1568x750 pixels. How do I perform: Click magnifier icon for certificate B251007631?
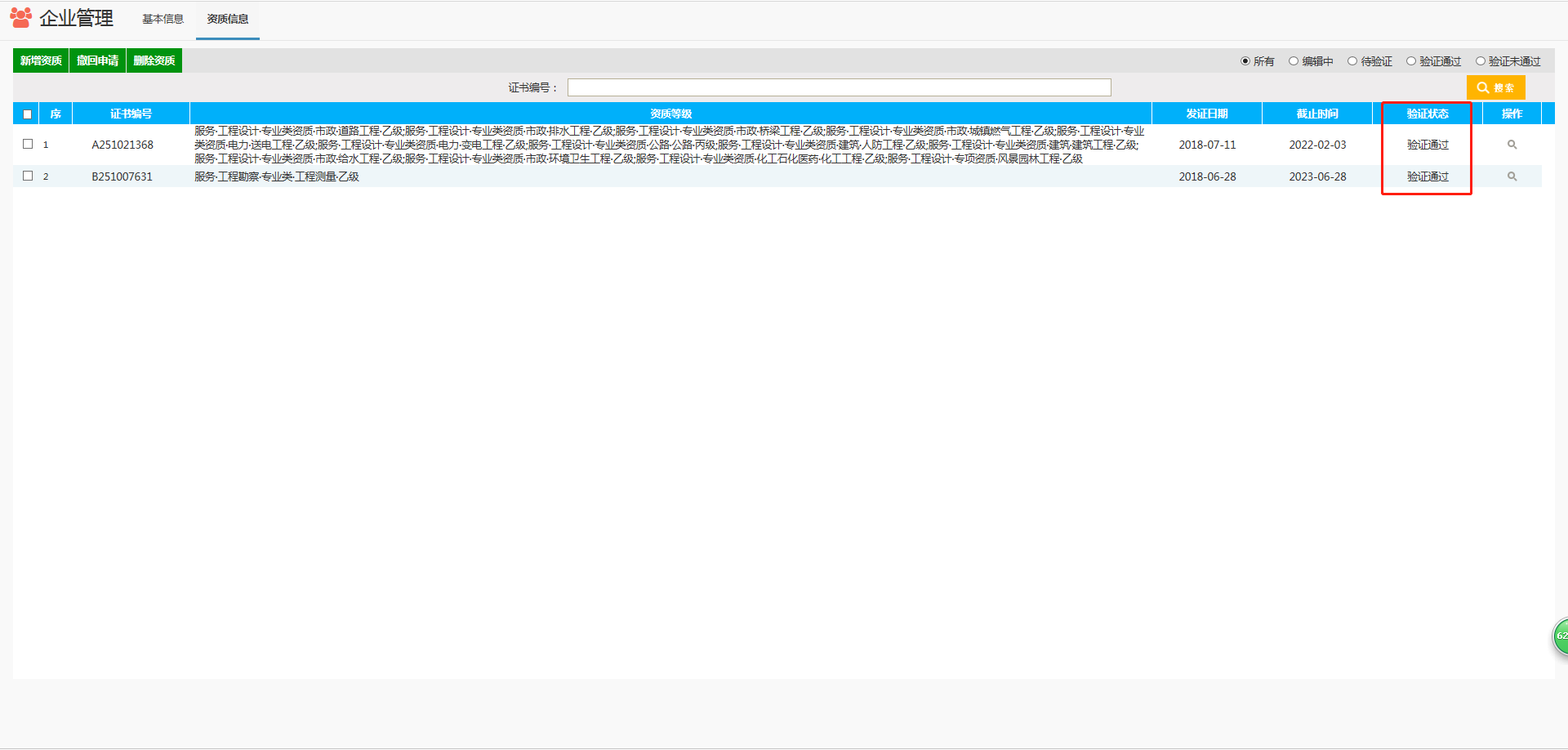point(1512,176)
